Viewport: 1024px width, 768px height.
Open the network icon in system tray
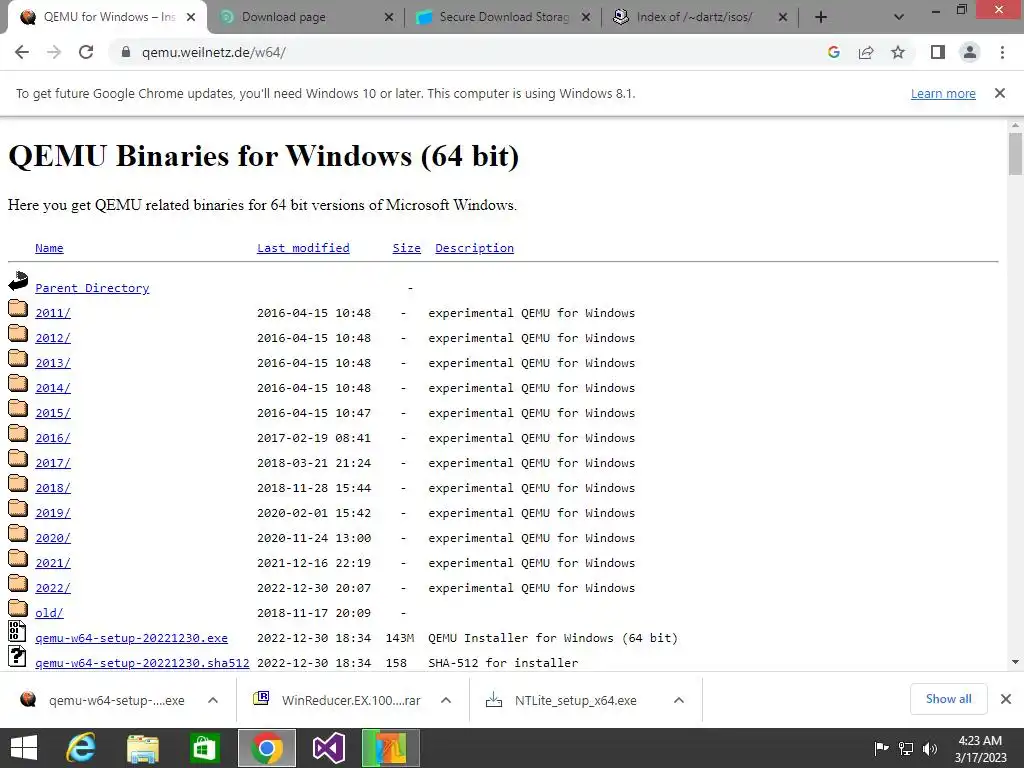click(906, 748)
